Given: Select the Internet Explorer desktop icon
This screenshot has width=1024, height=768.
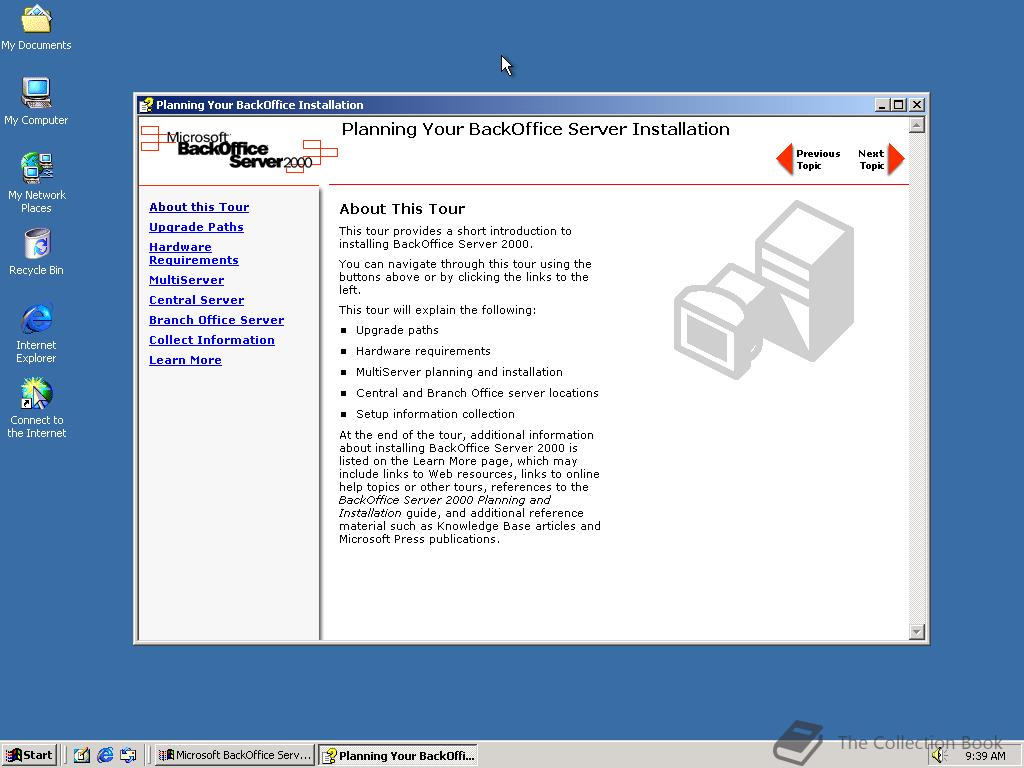Looking at the screenshot, I should [x=36, y=333].
